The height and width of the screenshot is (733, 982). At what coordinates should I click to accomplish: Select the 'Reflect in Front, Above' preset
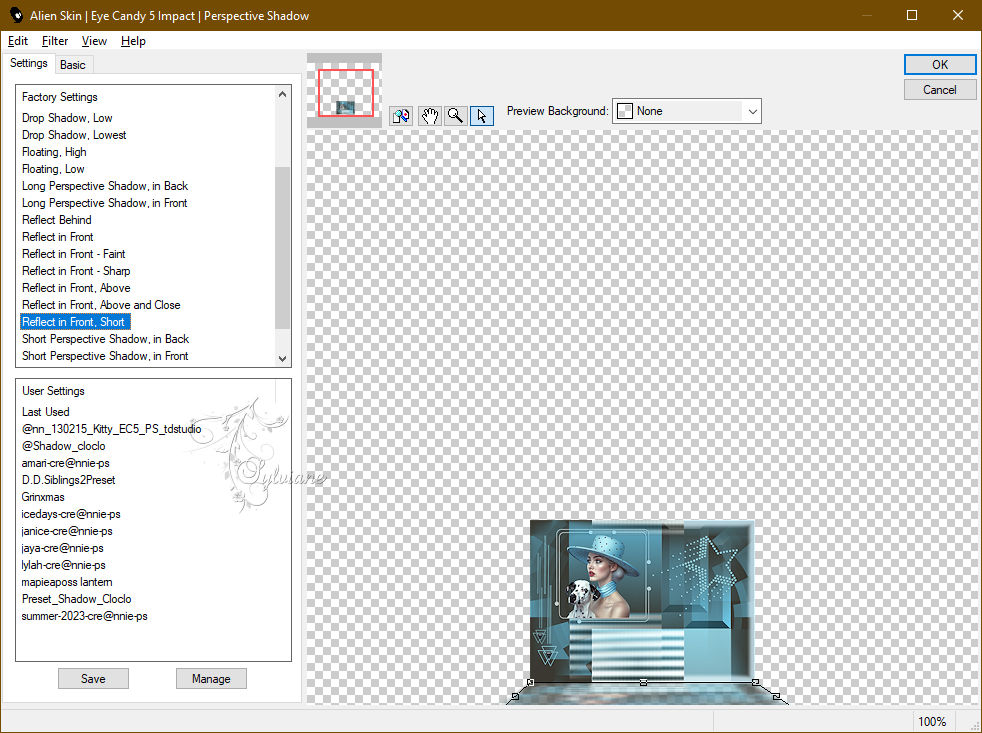(76, 288)
